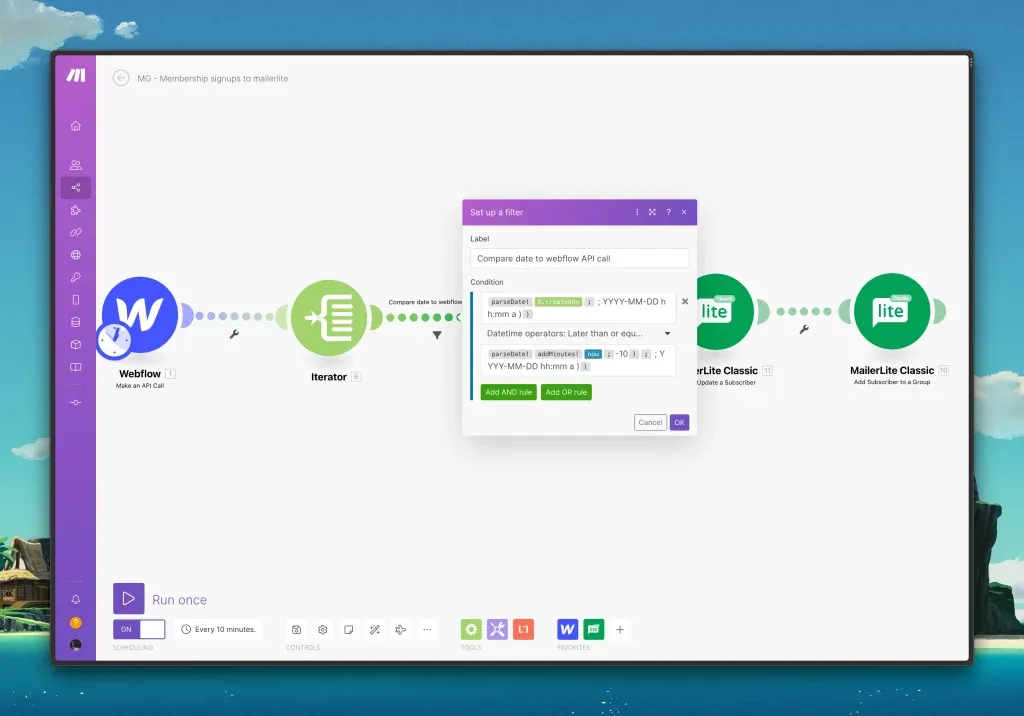
Task: Go back using the arrow near scenario title
Action: (x=121, y=78)
